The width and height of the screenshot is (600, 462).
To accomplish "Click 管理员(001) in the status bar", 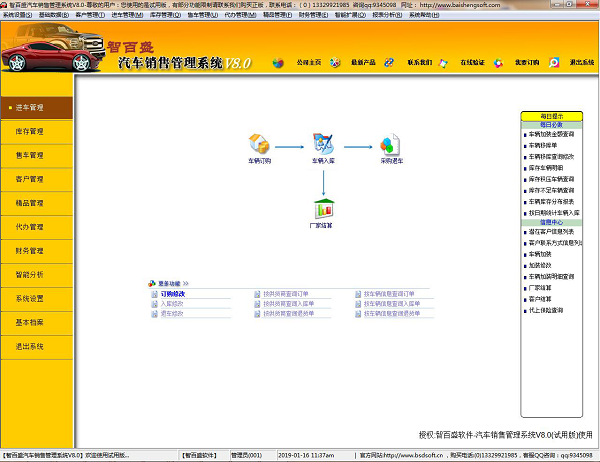I will [246, 455].
